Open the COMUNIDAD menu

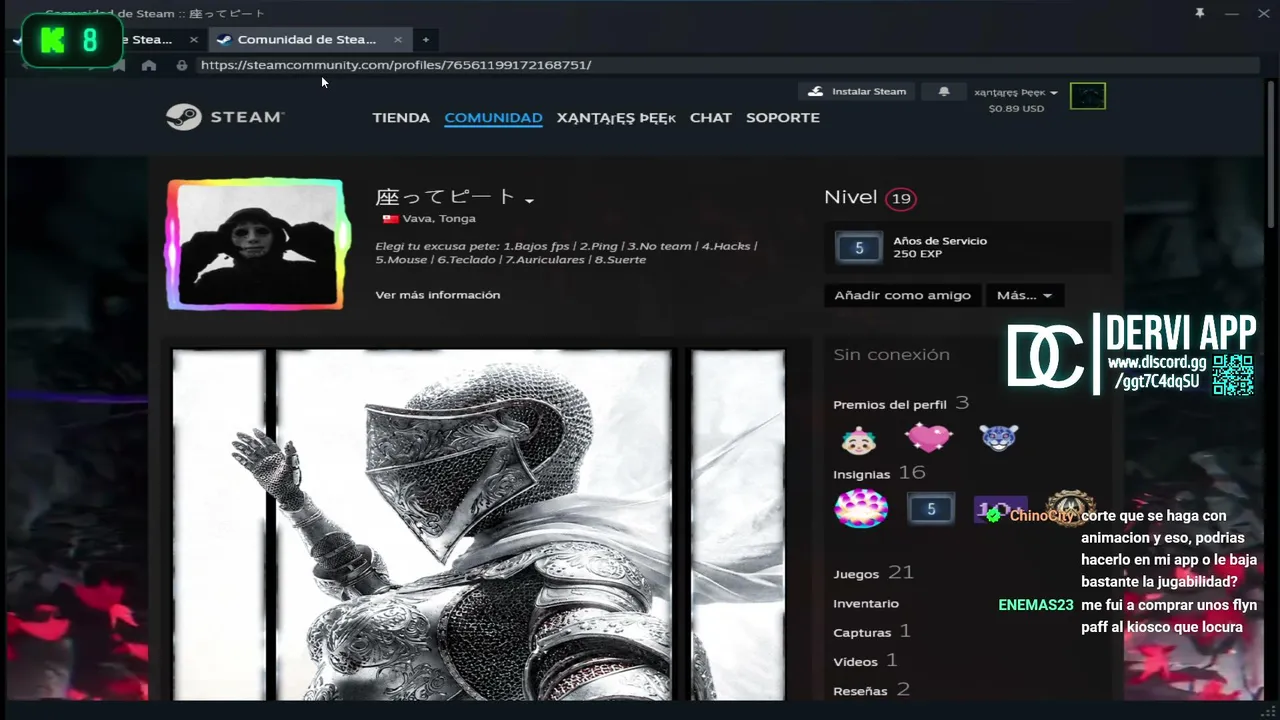click(493, 117)
